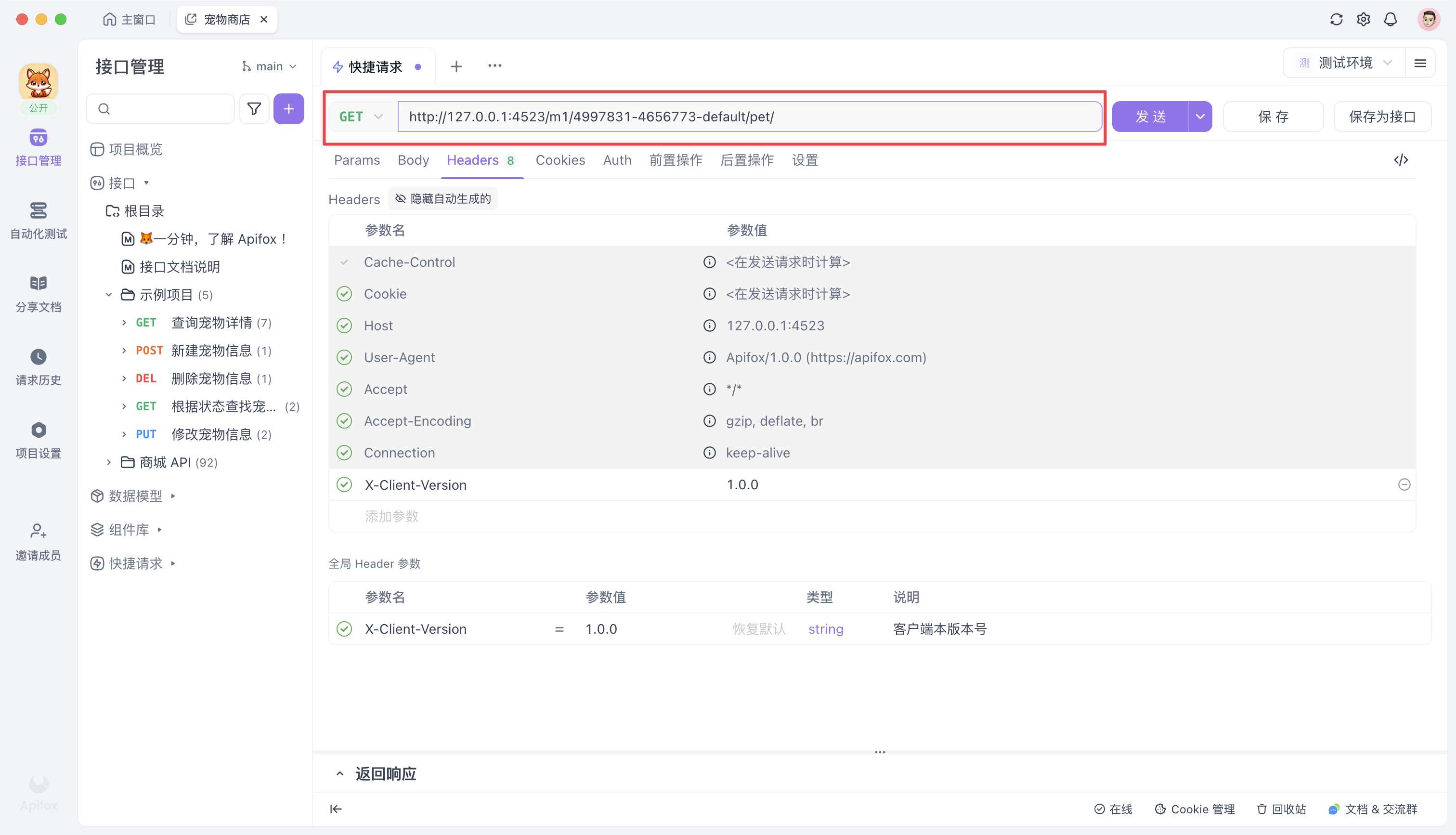Click the filter icon beside the search box
The image size is (1456, 835).
(x=254, y=108)
